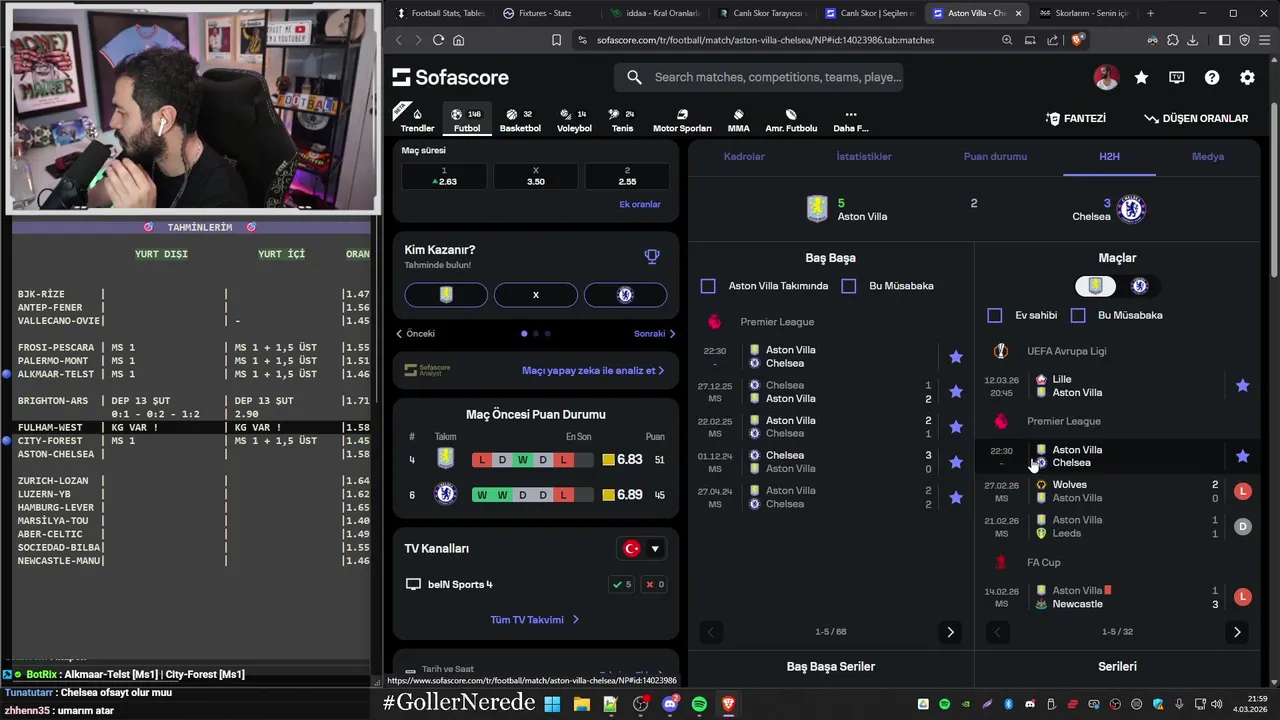This screenshot has height=720, width=1280.
Task: Open 'Ek oranlar' link
Action: 640,204
